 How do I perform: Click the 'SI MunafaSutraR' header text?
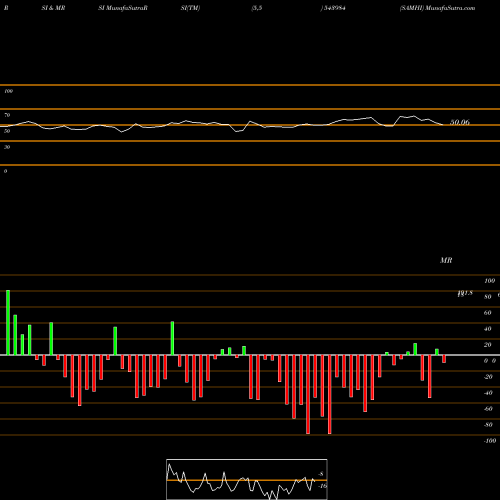tap(123, 8)
